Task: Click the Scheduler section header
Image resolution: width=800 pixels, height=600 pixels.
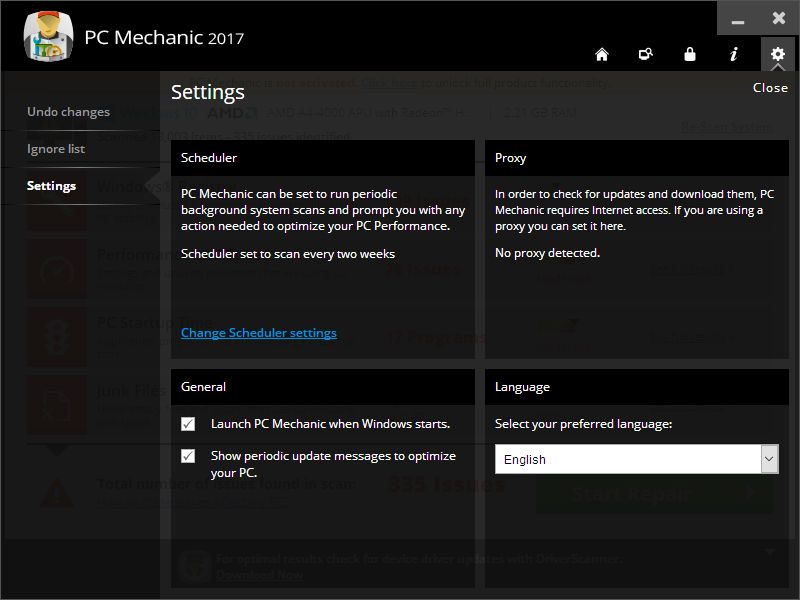Action: click(x=322, y=158)
